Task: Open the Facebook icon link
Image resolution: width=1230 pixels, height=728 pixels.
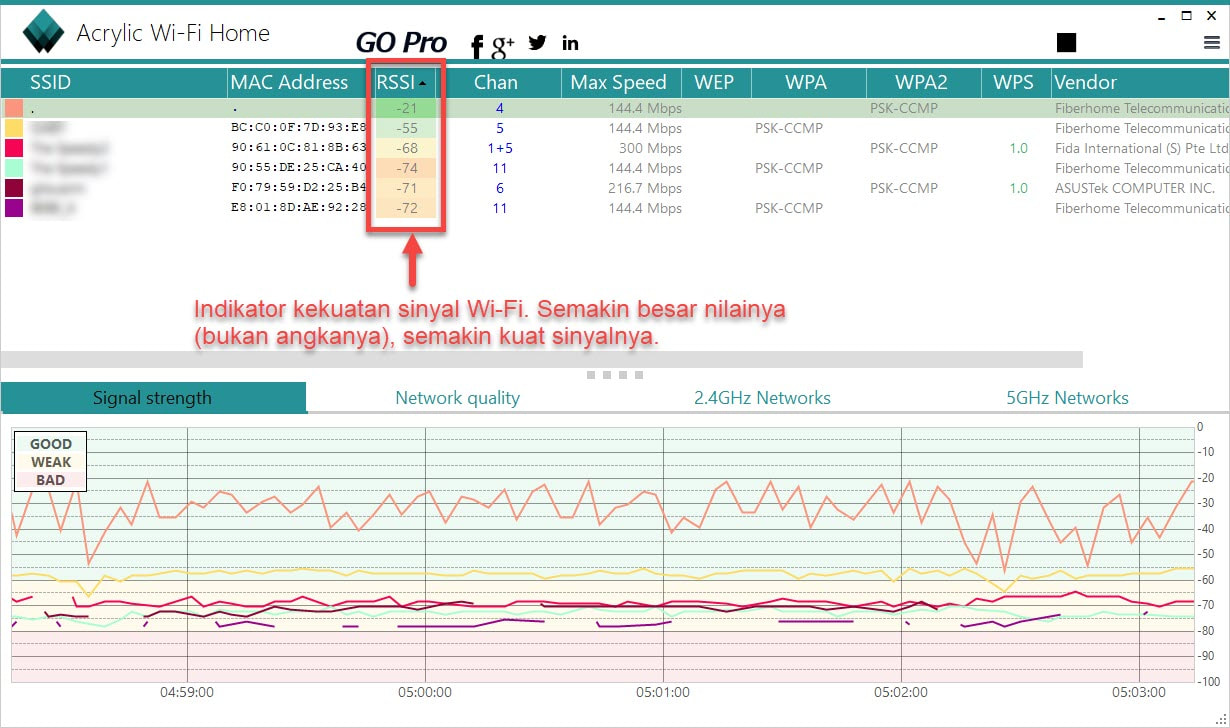Action: [x=477, y=46]
